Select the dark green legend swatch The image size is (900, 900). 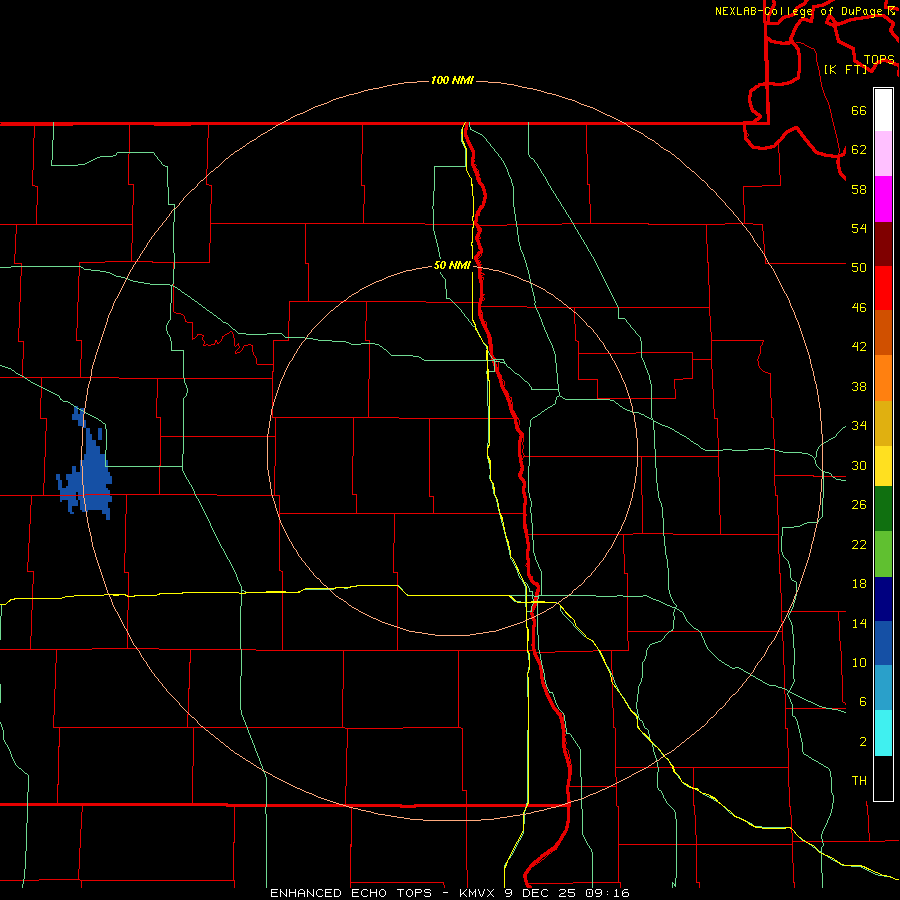click(x=883, y=509)
